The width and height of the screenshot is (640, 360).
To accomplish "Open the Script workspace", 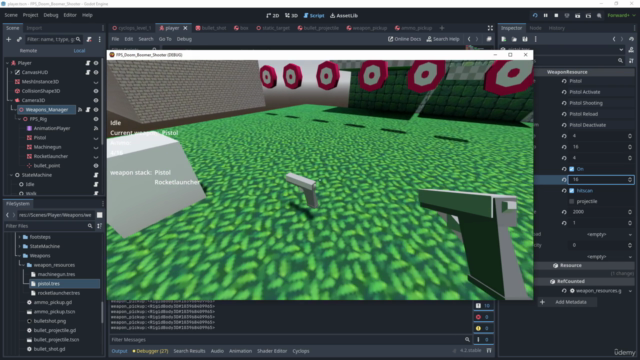I will tap(313, 16).
